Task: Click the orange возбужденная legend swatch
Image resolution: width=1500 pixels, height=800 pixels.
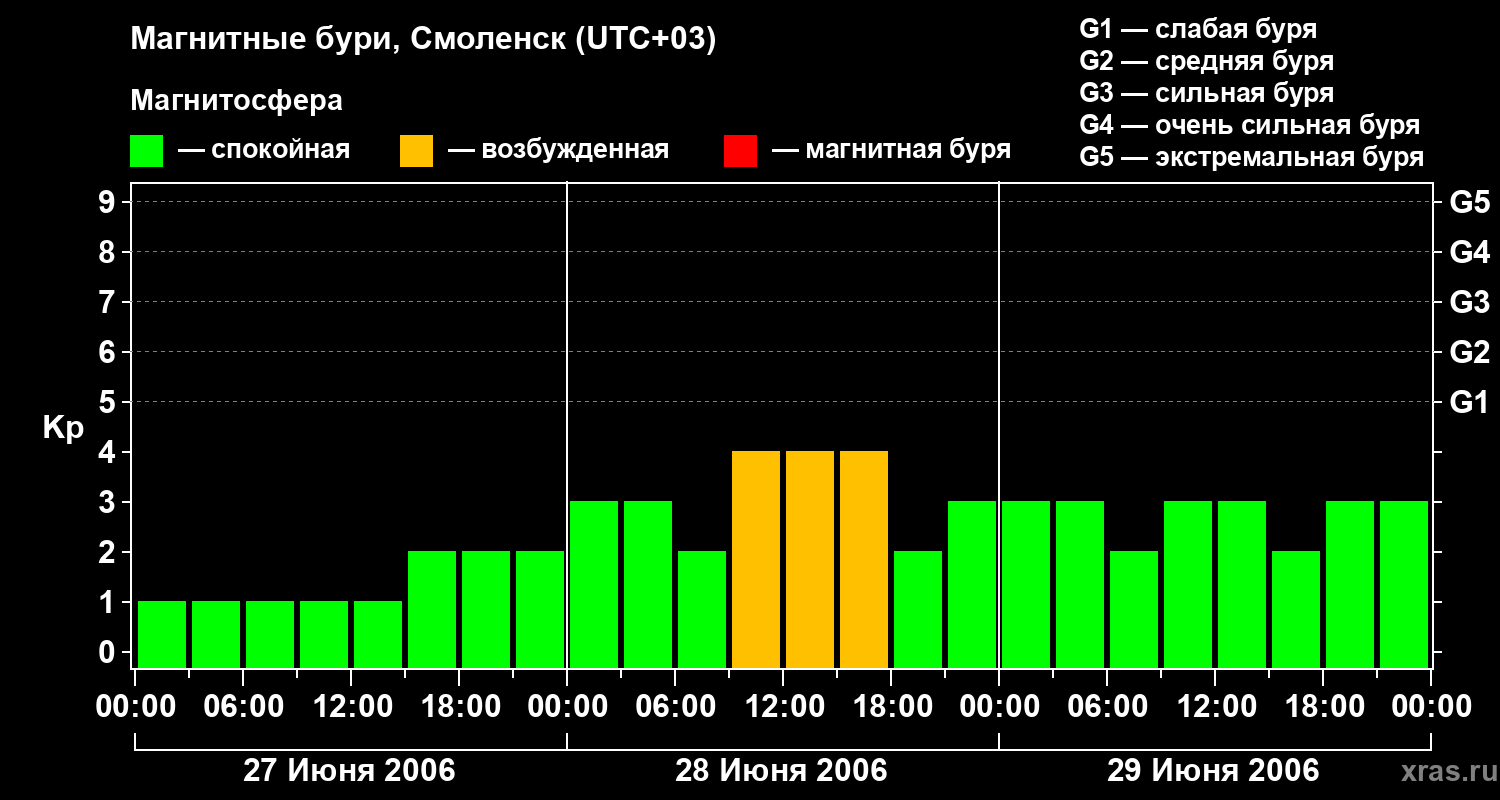Action: (x=416, y=151)
